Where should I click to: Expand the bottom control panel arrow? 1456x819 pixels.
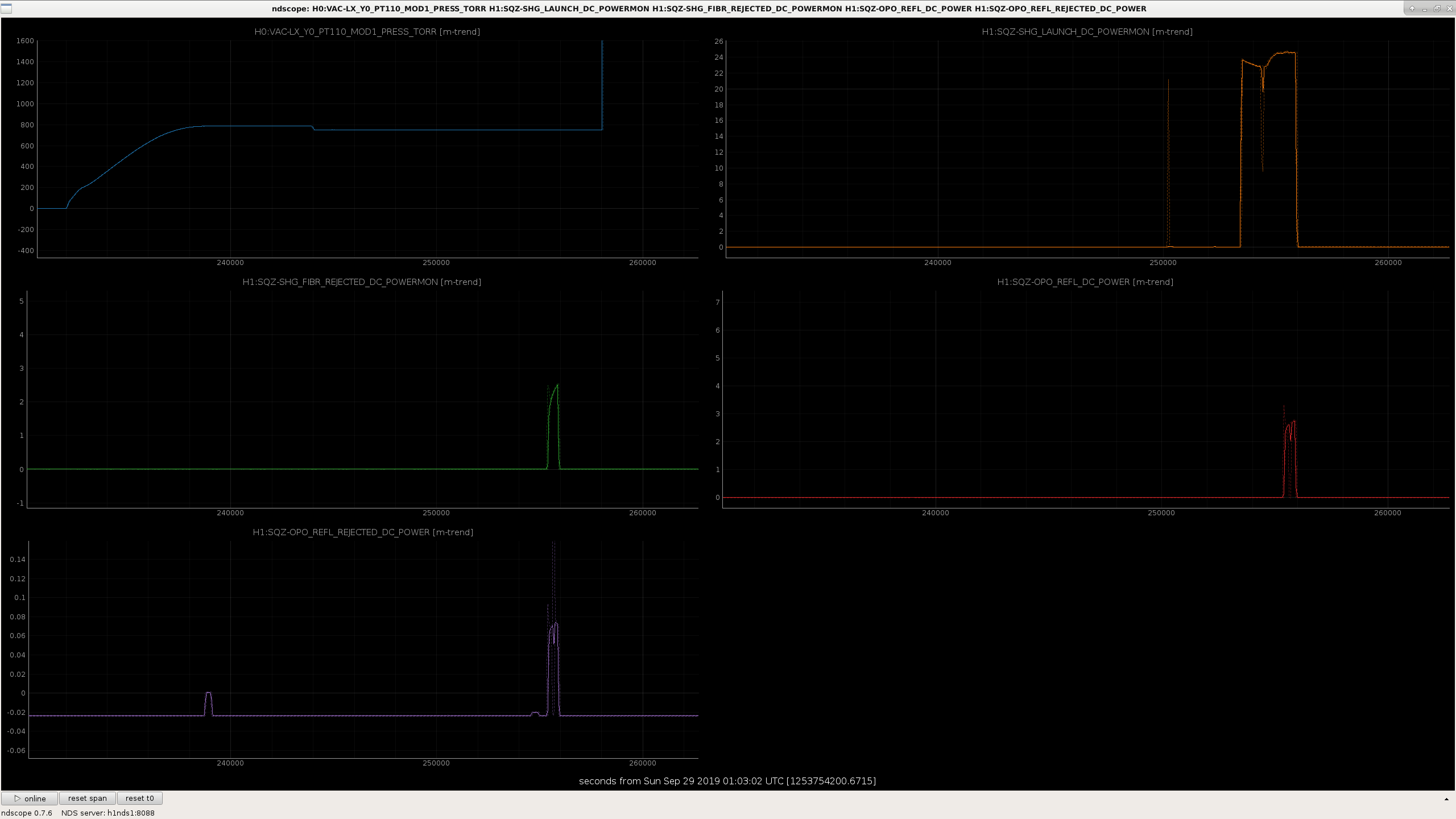[1446, 799]
